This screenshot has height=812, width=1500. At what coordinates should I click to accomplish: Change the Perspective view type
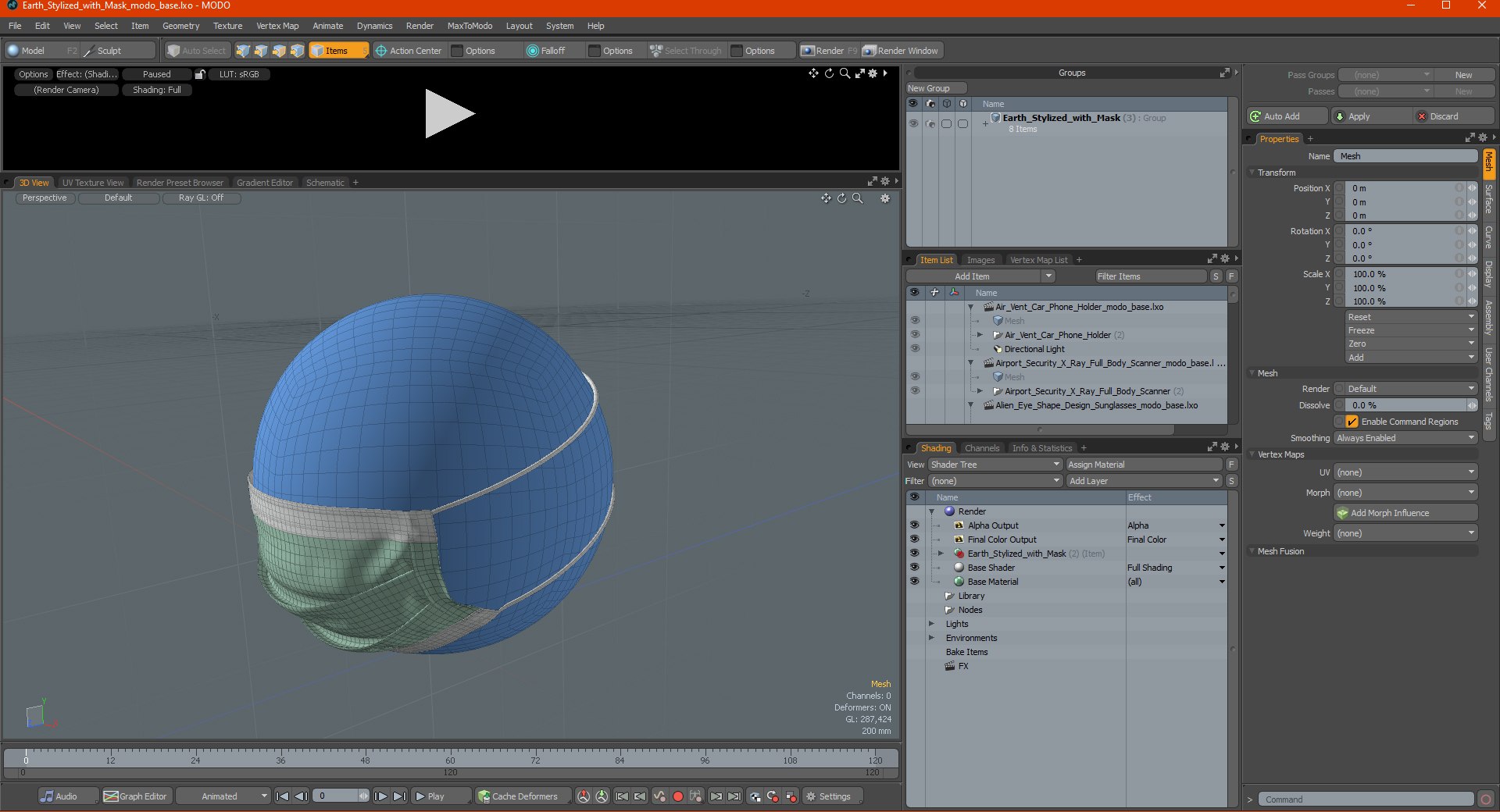coord(45,198)
